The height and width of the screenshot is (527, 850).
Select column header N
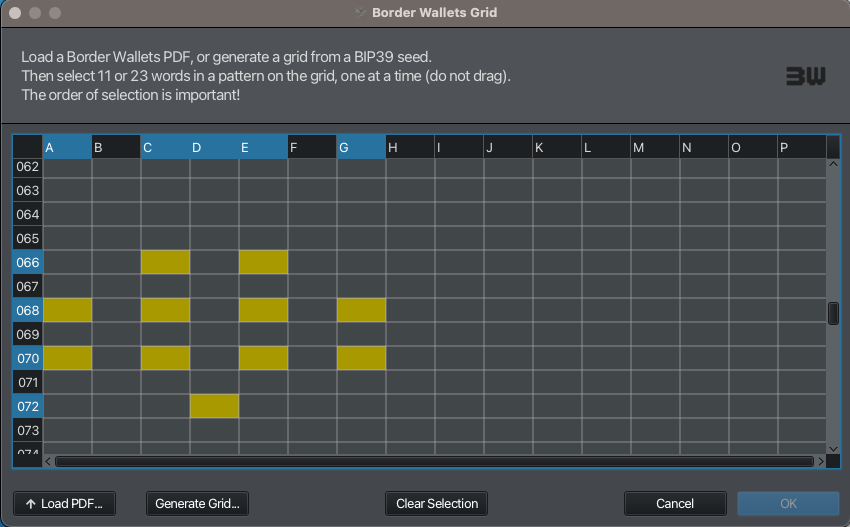click(704, 147)
